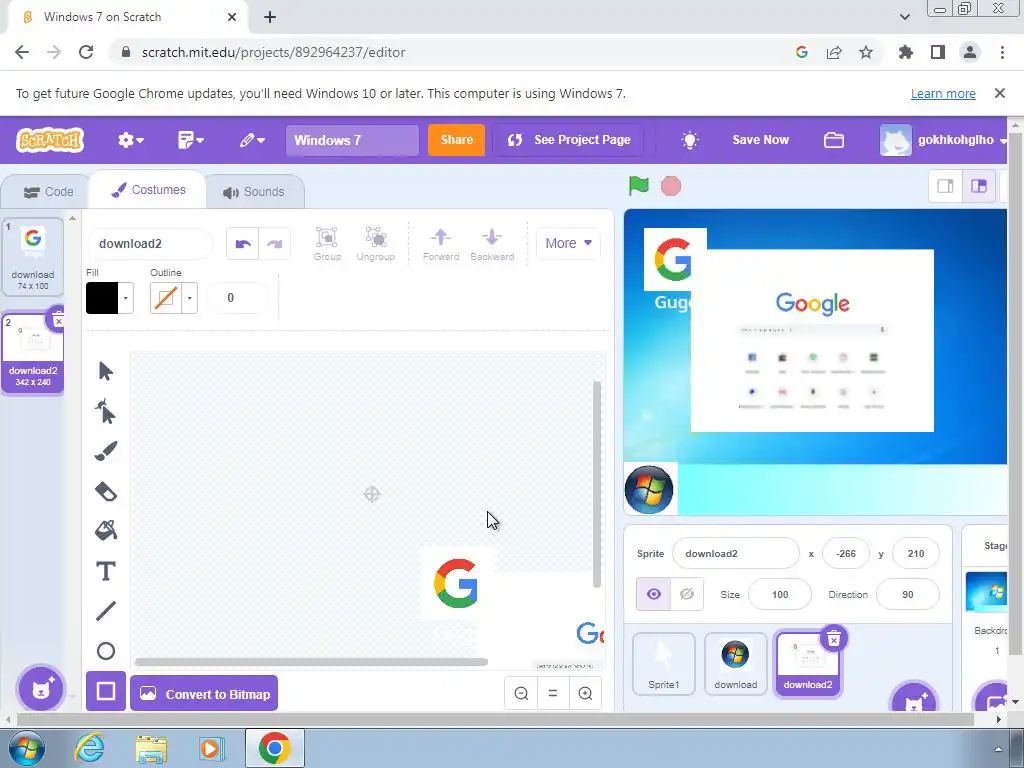Select the Eraser tool
1024x768 pixels.
pos(106,491)
